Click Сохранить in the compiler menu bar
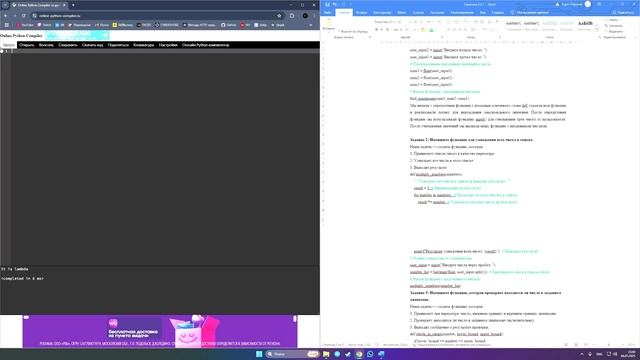Screen dimensions: 640x360 coord(68,45)
